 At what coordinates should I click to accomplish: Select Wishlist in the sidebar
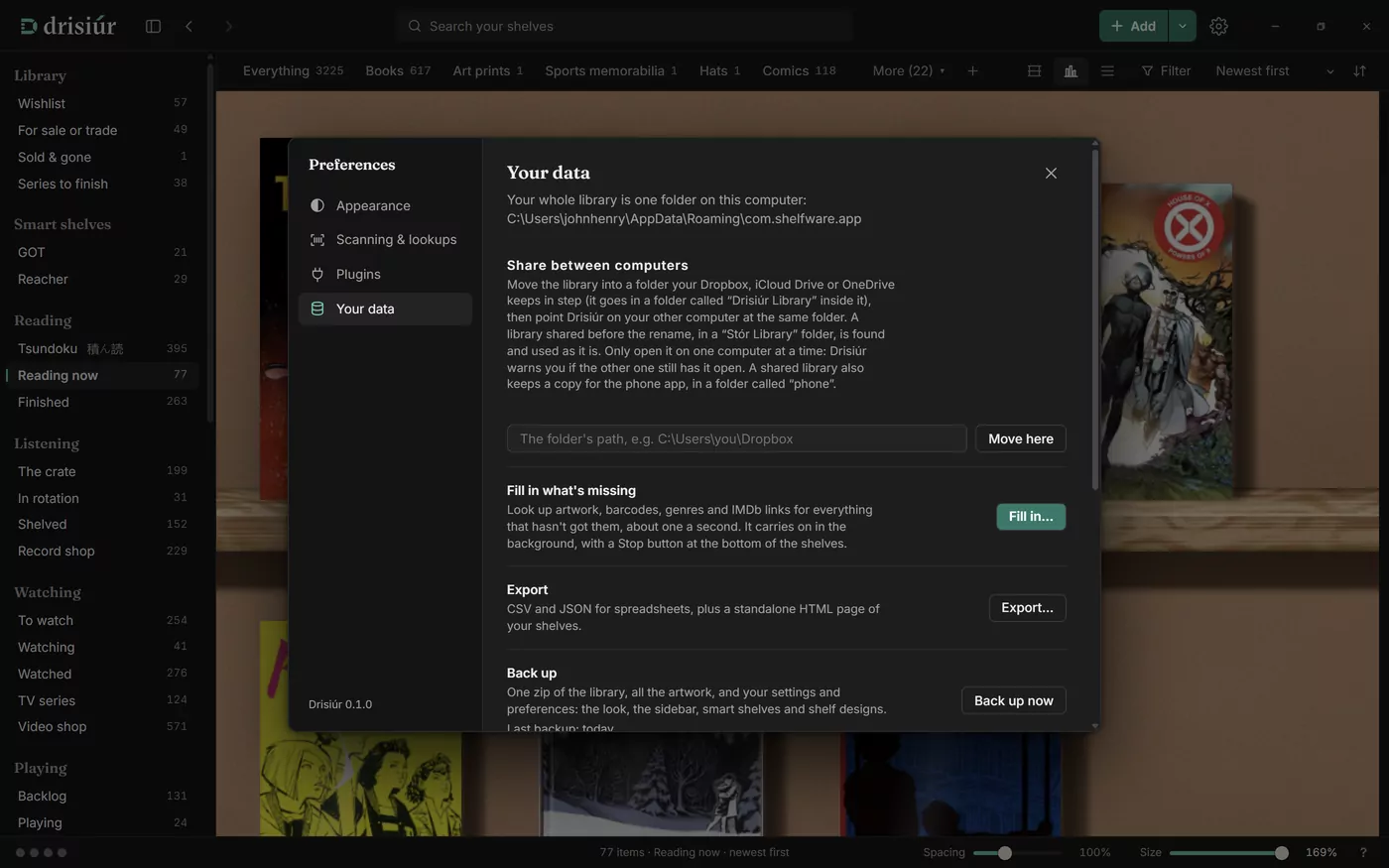(x=102, y=103)
